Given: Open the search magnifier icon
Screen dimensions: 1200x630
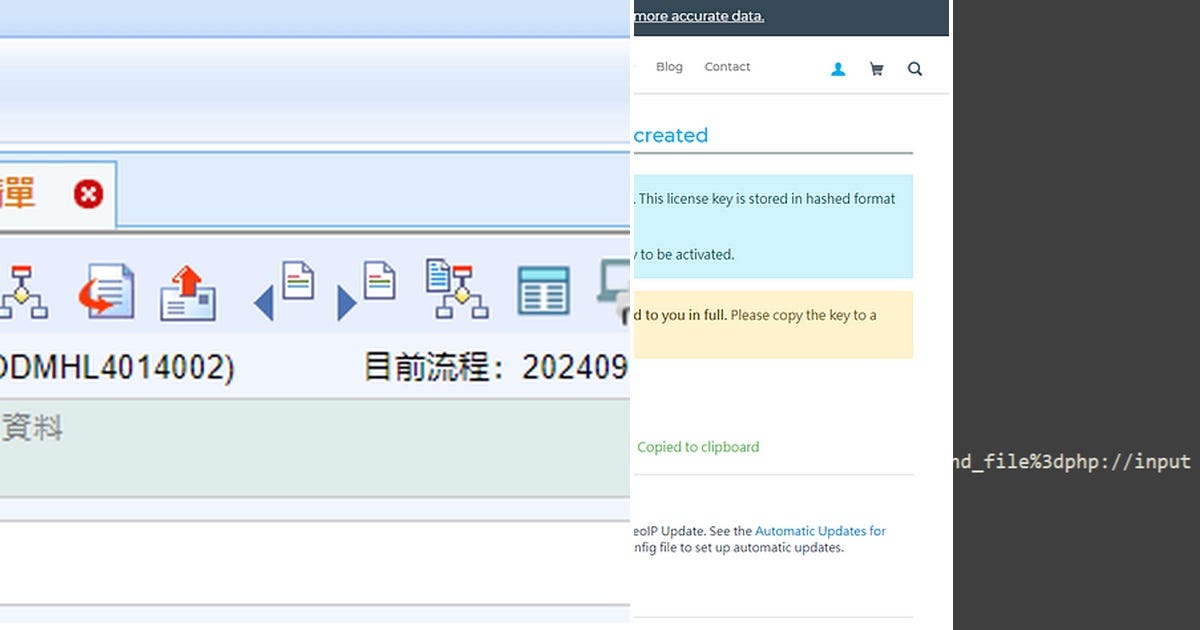Looking at the screenshot, I should tap(915, 68).
